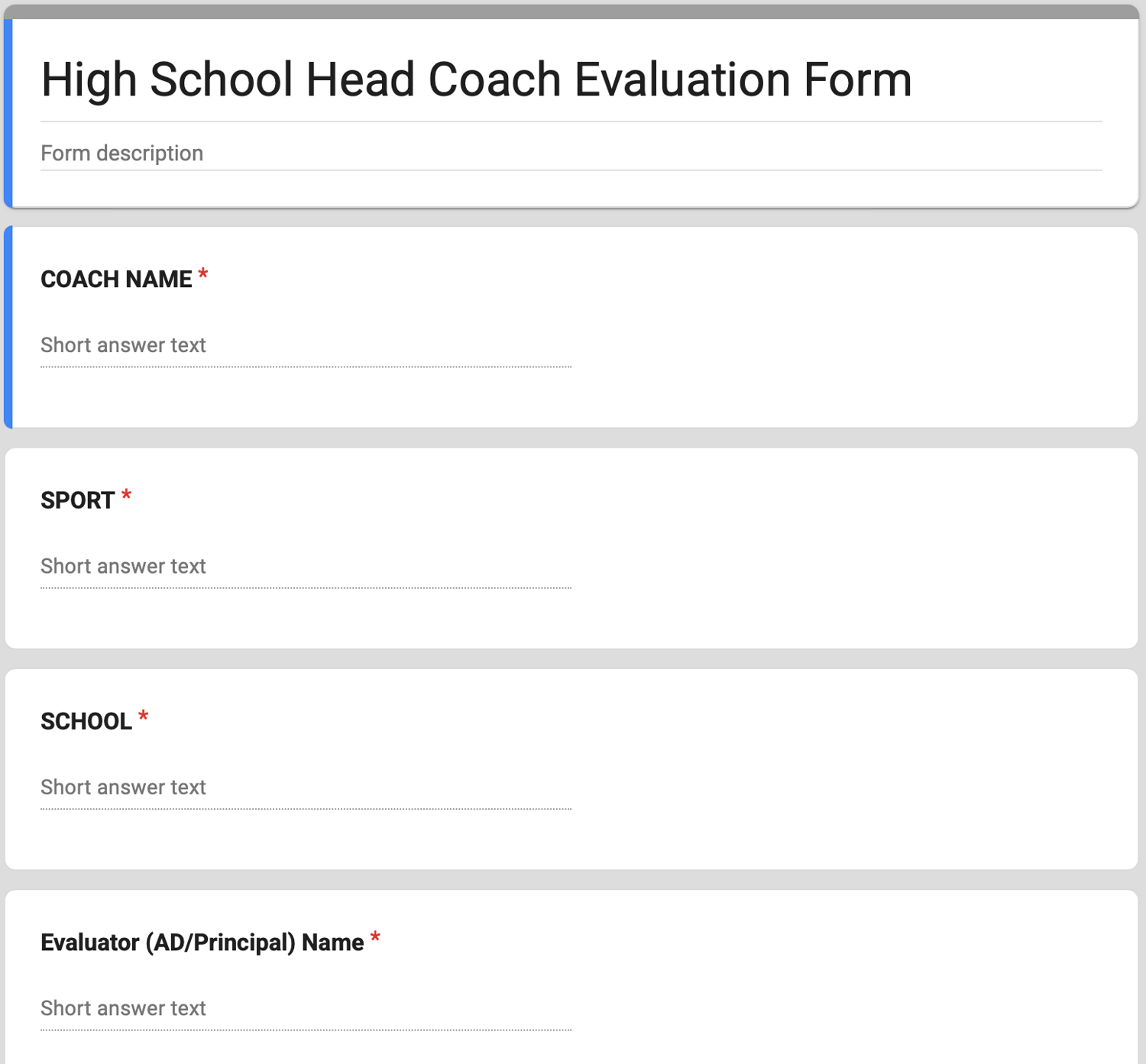Screen dimensions: 1146x1064
Task: Click the red required asterisk beside SCHOOL
Action: 143,716
